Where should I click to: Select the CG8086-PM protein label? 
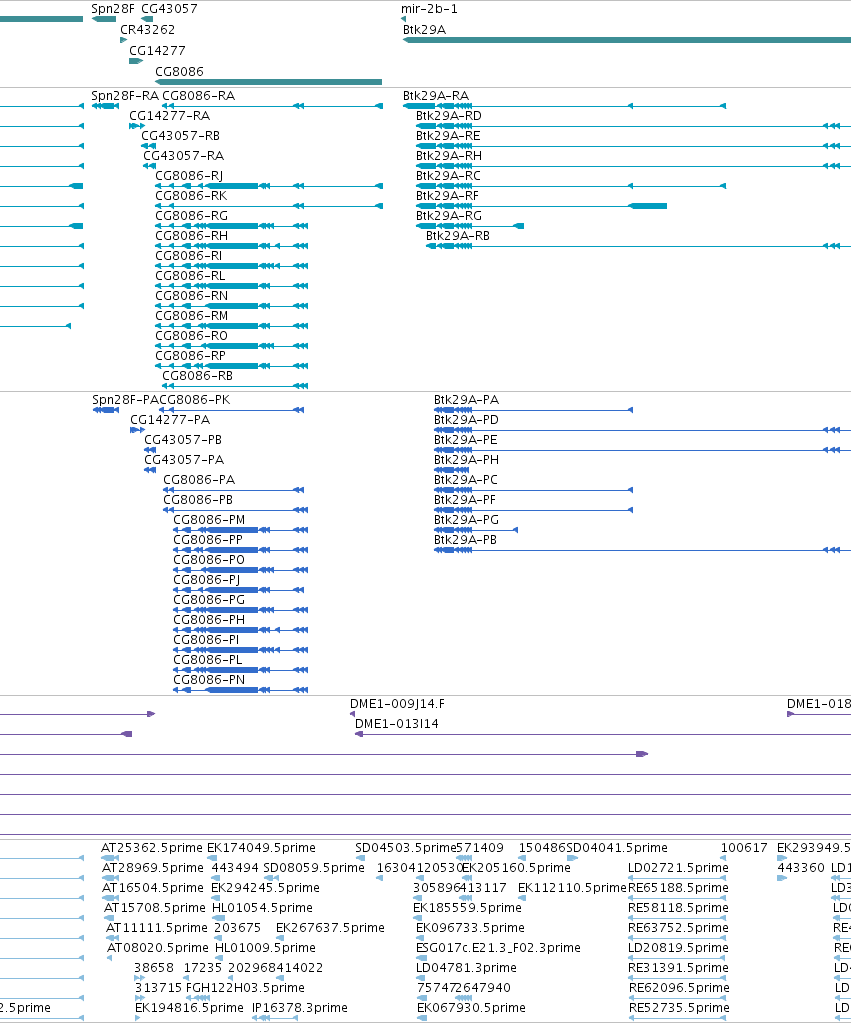pos(209,519)
